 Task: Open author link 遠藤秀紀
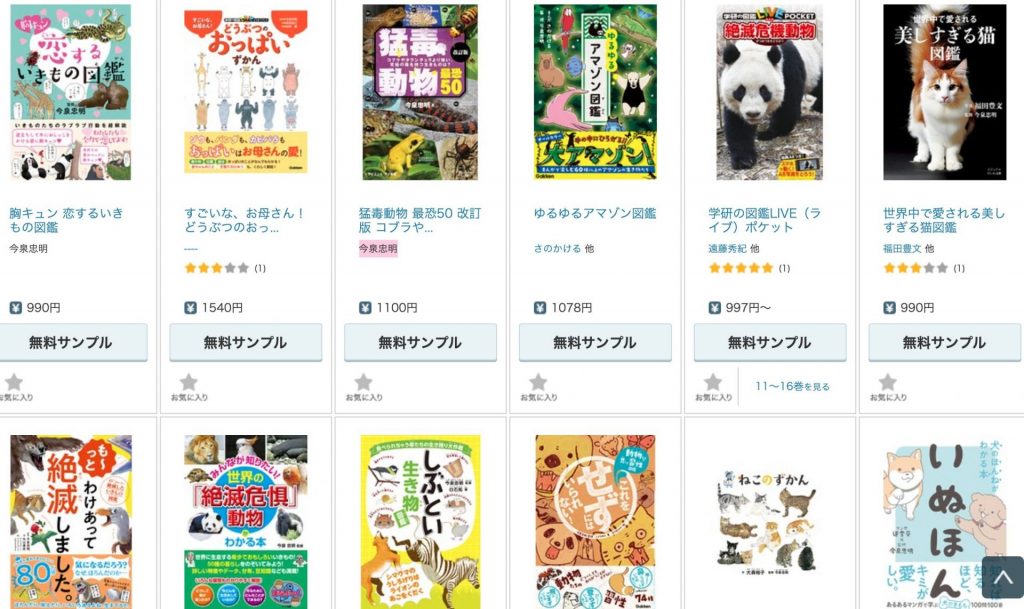[727, 249]
